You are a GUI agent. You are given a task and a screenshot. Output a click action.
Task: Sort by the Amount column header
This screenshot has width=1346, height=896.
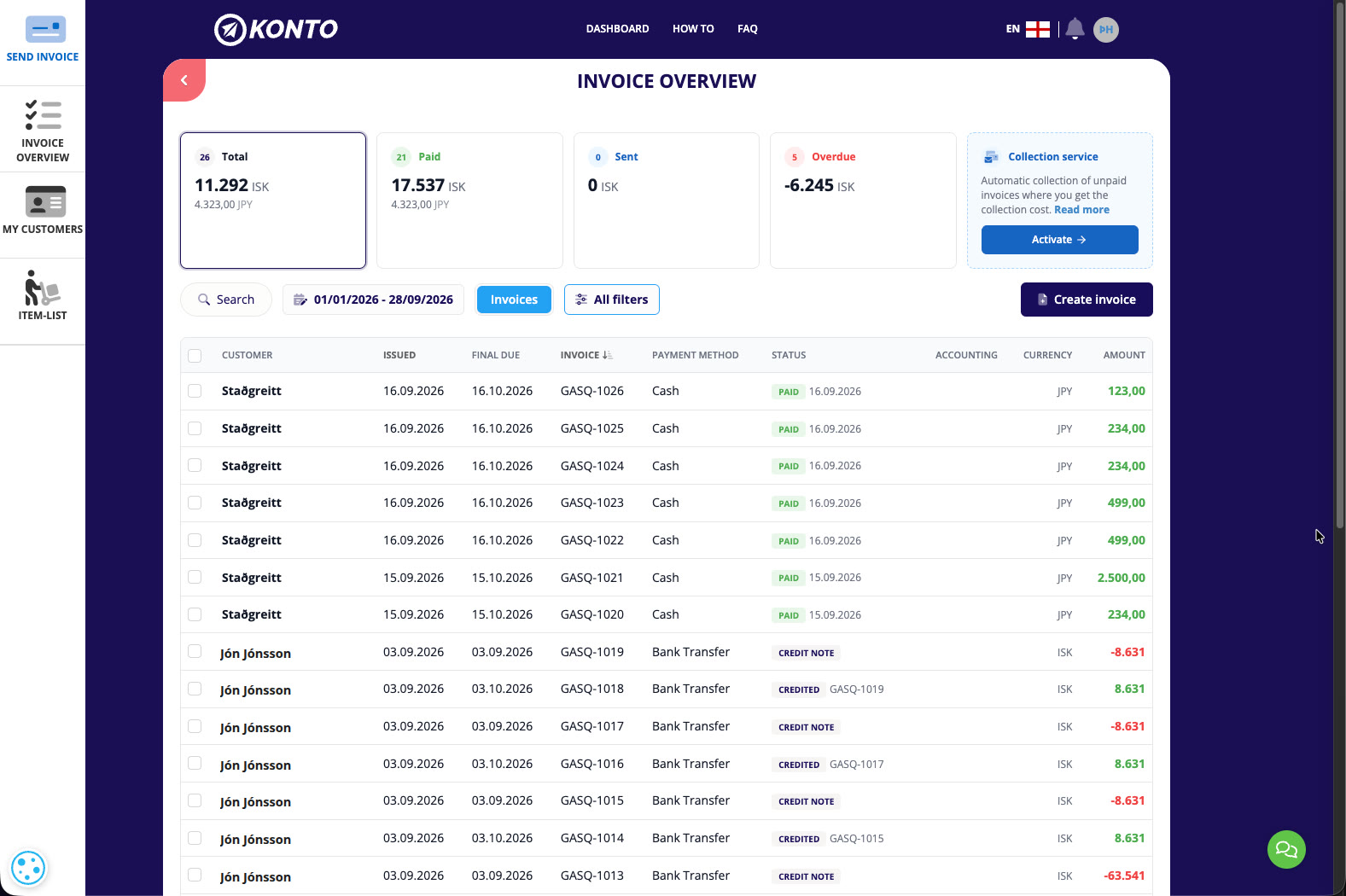(x=1124, y=355)
